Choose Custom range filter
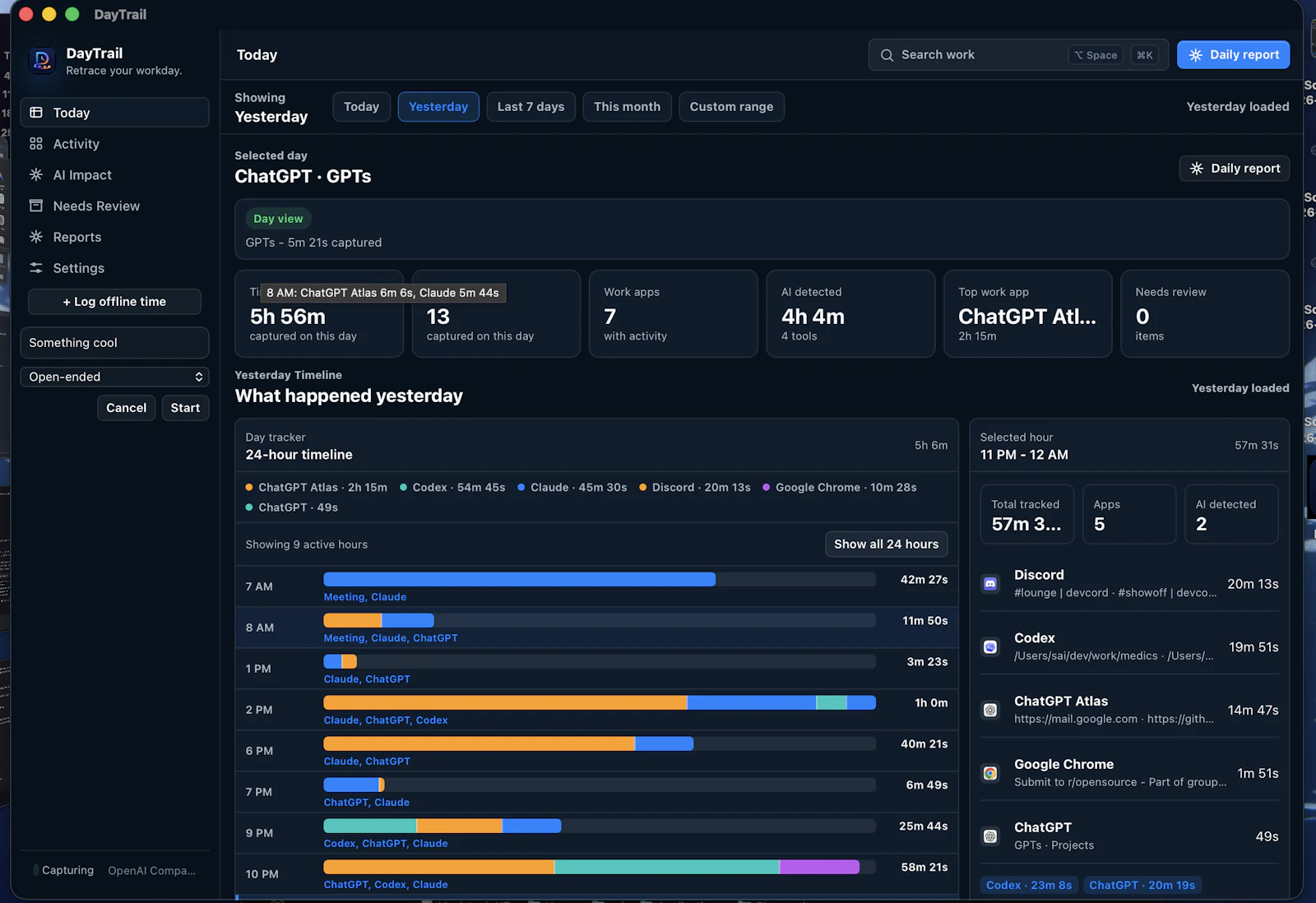This screenshot has height=903, width=1316. click(731, 107)
